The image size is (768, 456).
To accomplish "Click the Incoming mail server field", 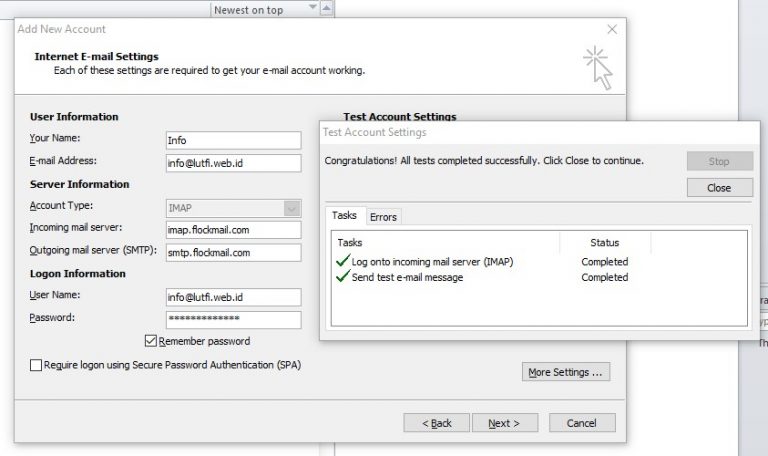I will [x=234, y=230].
